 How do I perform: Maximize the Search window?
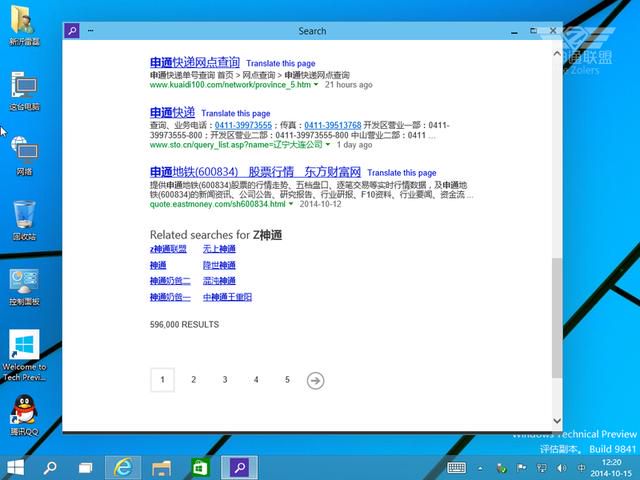533,31
